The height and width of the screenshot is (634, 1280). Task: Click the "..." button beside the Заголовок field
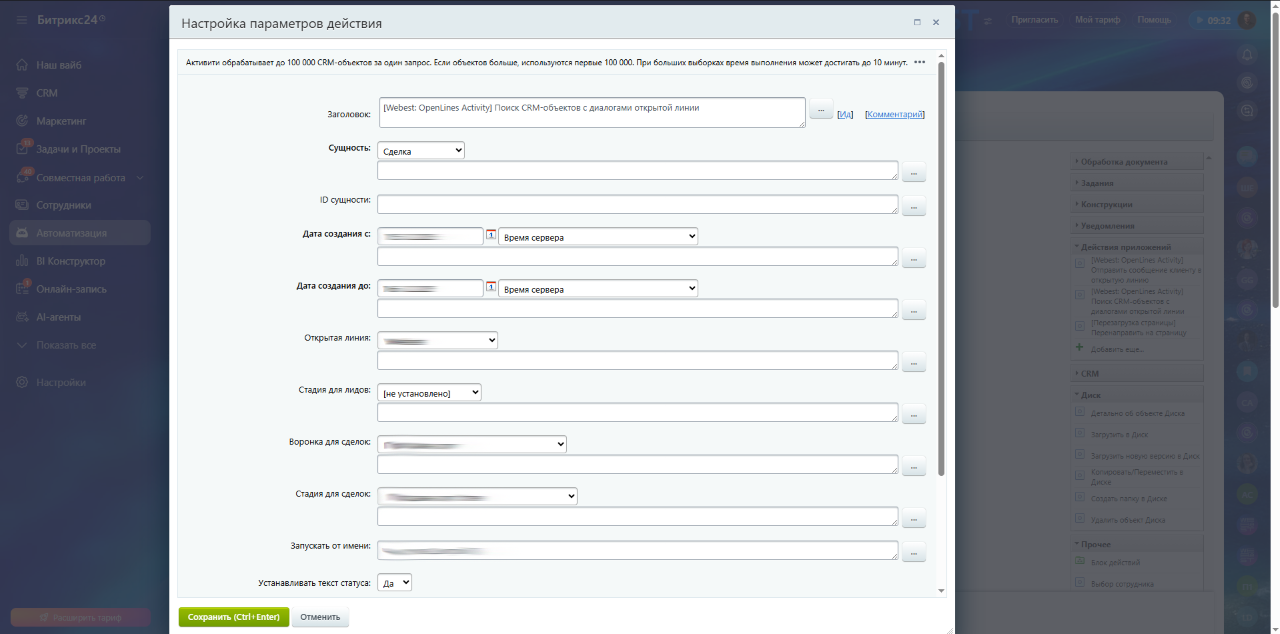[x=821, y=110]
